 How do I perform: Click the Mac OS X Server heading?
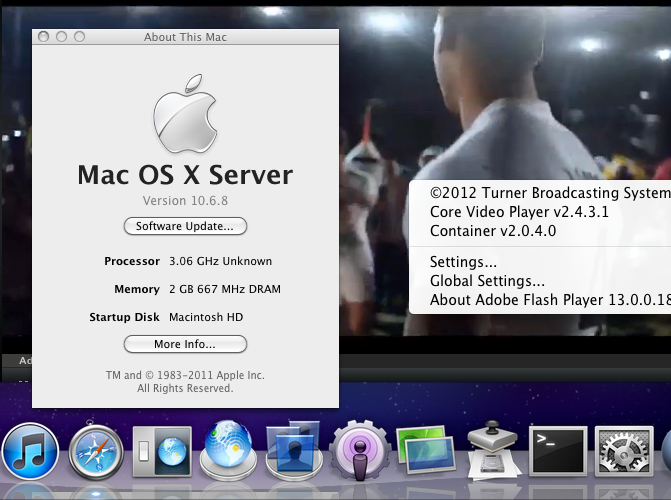[185, 175]
